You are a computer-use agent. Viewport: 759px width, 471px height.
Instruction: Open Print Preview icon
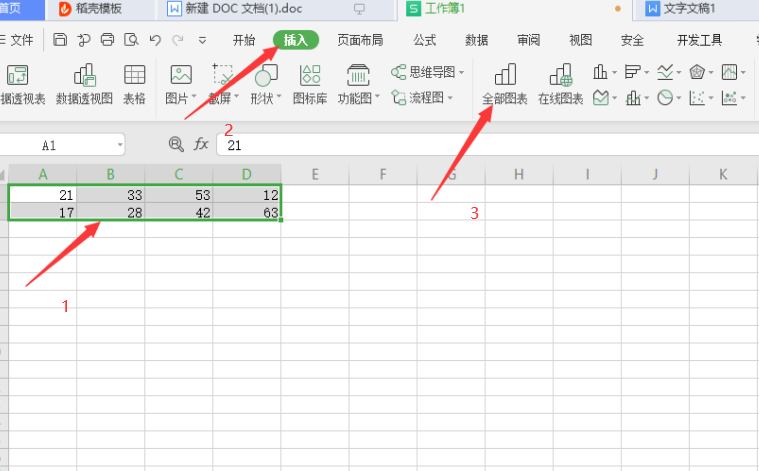[x=131, y=40]
